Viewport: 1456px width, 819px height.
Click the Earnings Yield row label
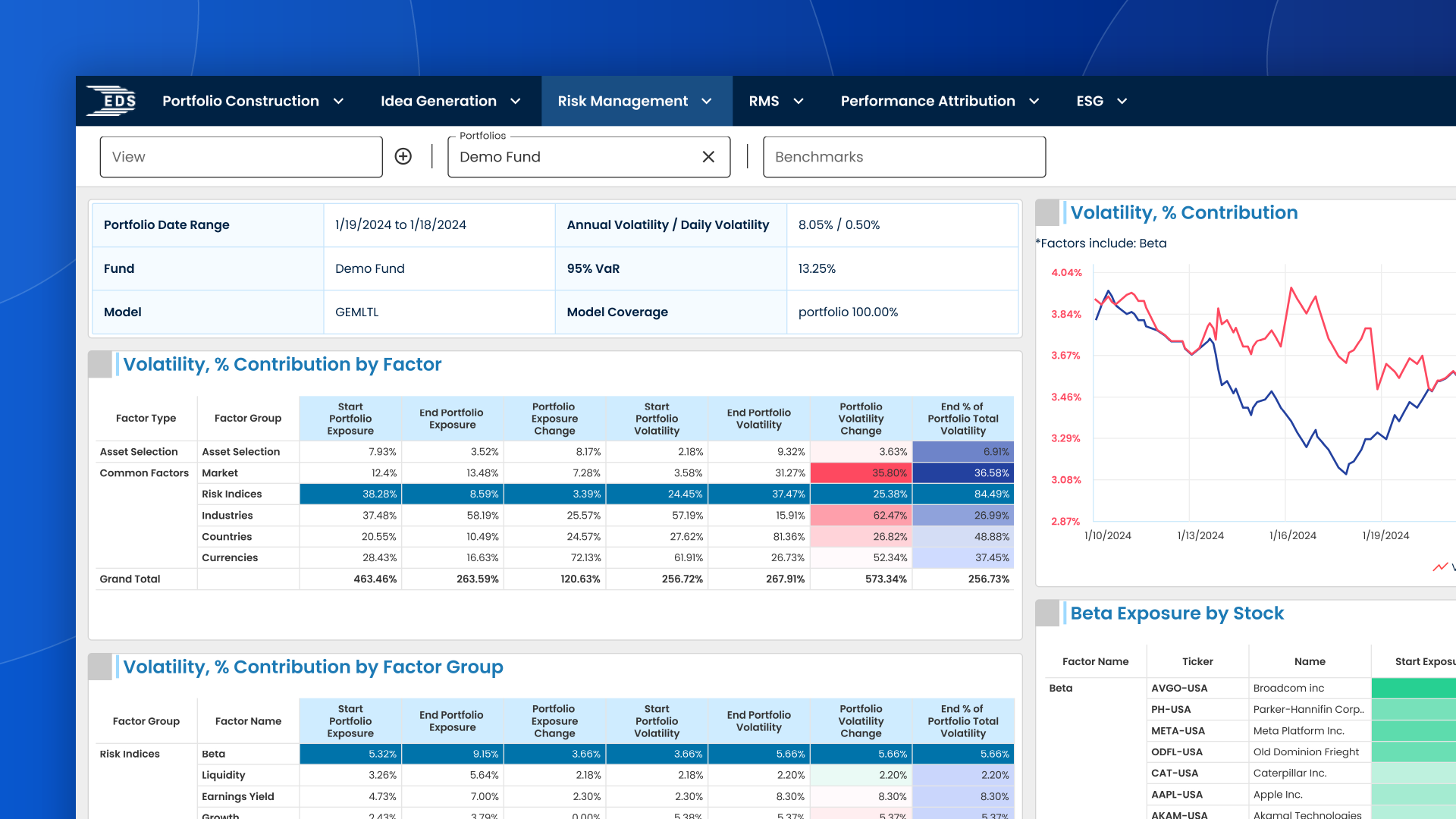click(x=237, y=796)
